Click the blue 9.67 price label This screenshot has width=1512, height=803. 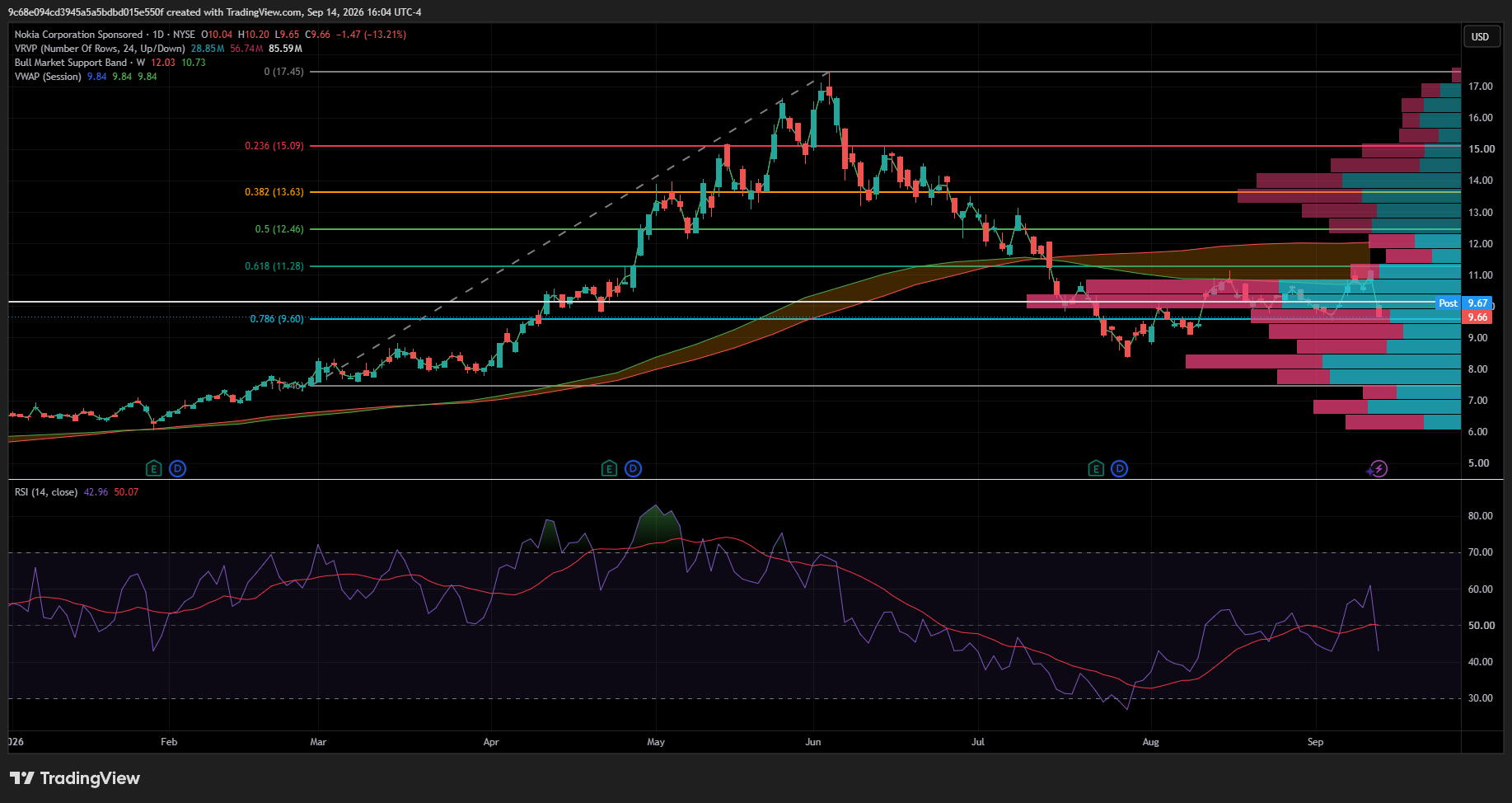(1478, 303)
